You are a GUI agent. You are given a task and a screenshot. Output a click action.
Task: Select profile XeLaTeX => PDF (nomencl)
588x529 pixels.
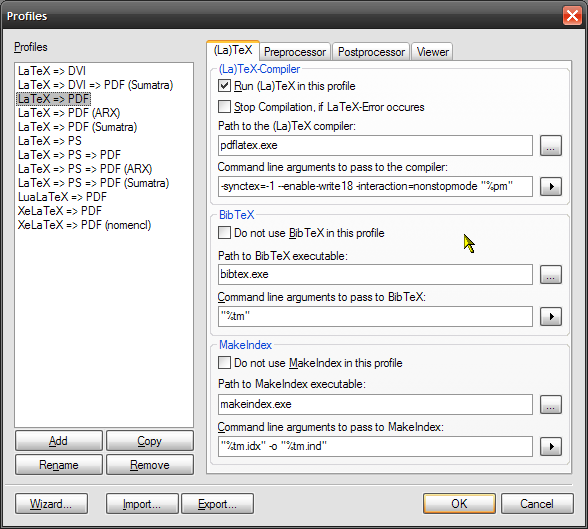pos(84,225)
